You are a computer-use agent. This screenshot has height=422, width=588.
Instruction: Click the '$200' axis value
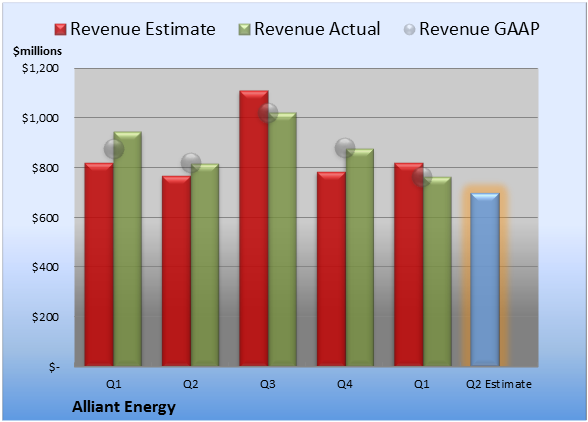[x=45, y=317]
